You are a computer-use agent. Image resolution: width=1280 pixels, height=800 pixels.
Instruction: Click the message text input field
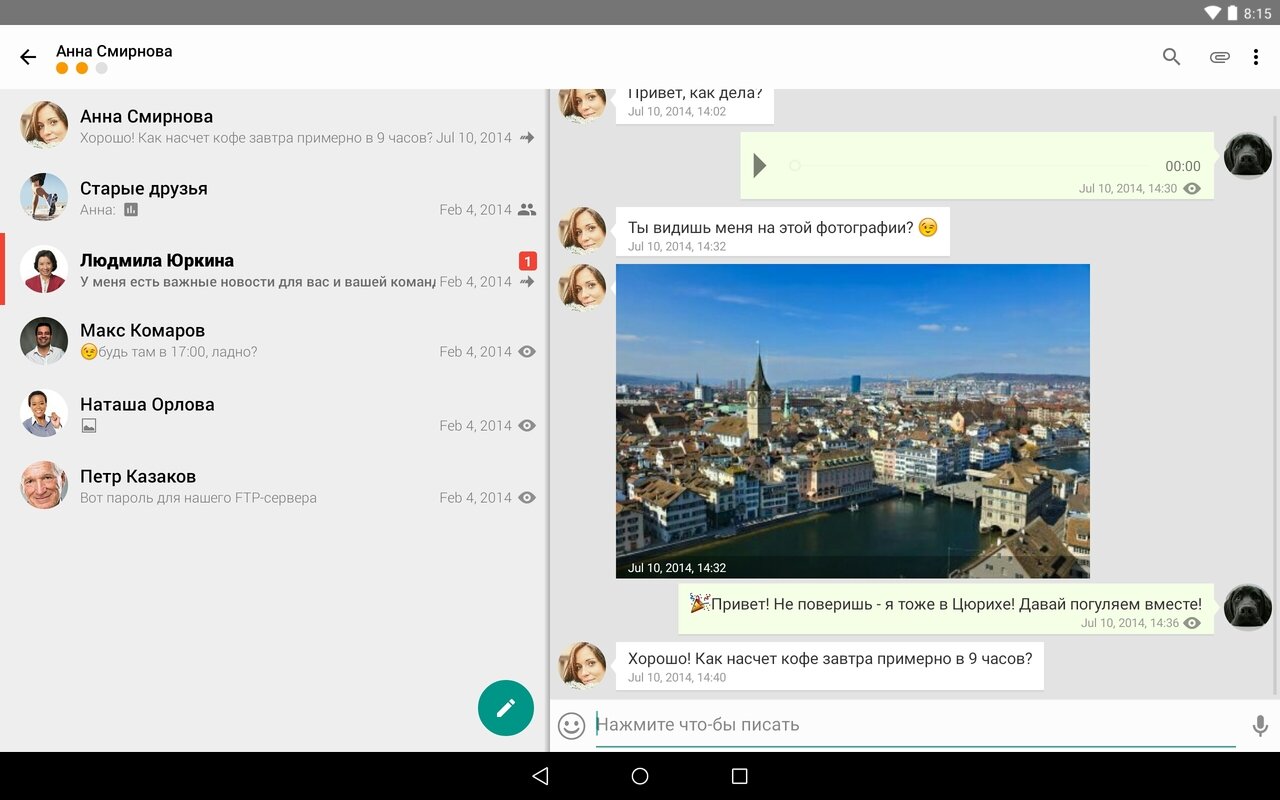[x=915, y=725]
